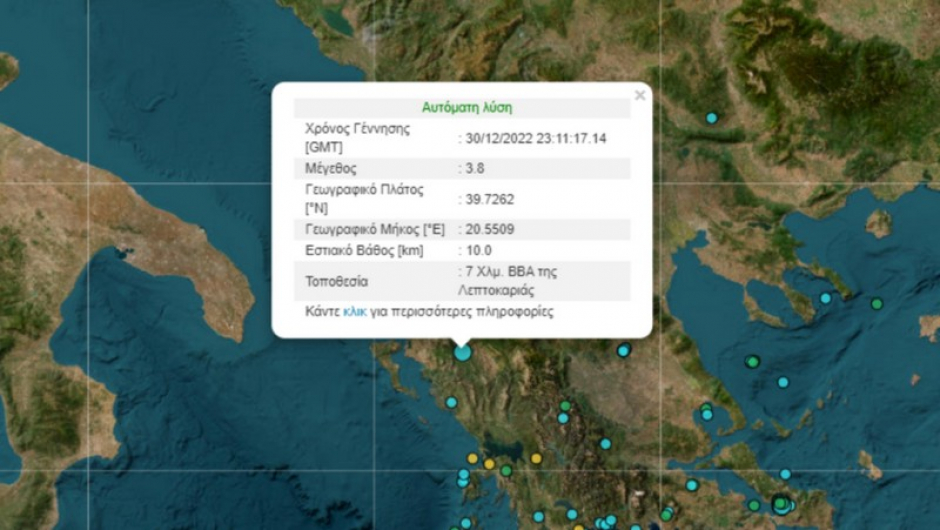Select the magnitude value '3.8'

click(x=475, y=168)
